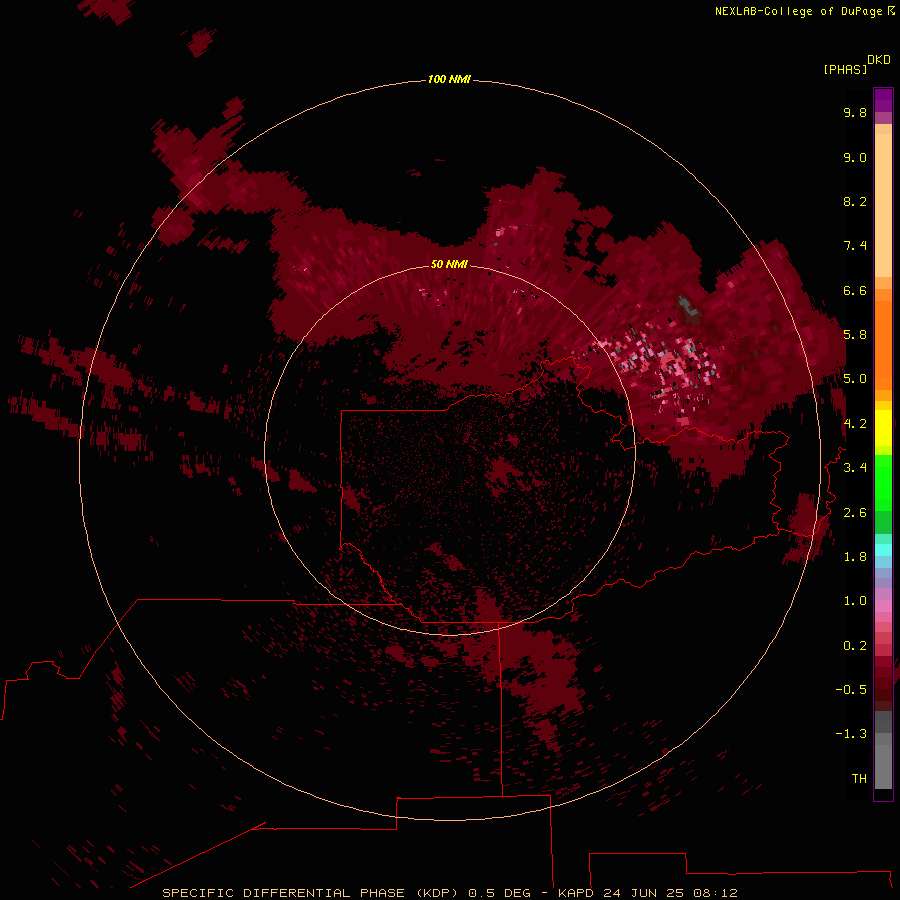Click the 5.0 legend value
The width and height of the screenshot is (900, 900).
pyautogui.click(x=855, y=379)
